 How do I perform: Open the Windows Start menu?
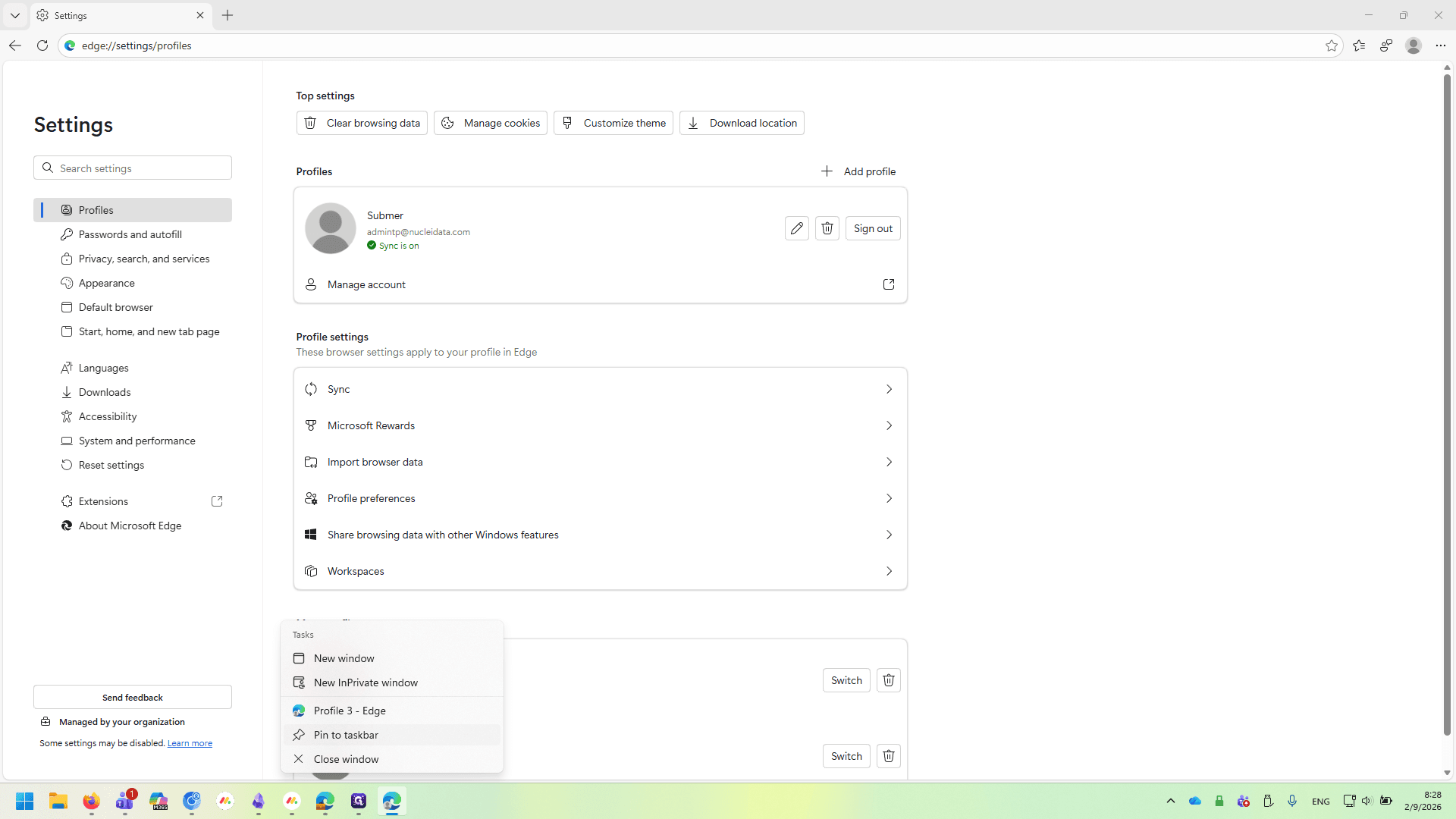[25, 801]
